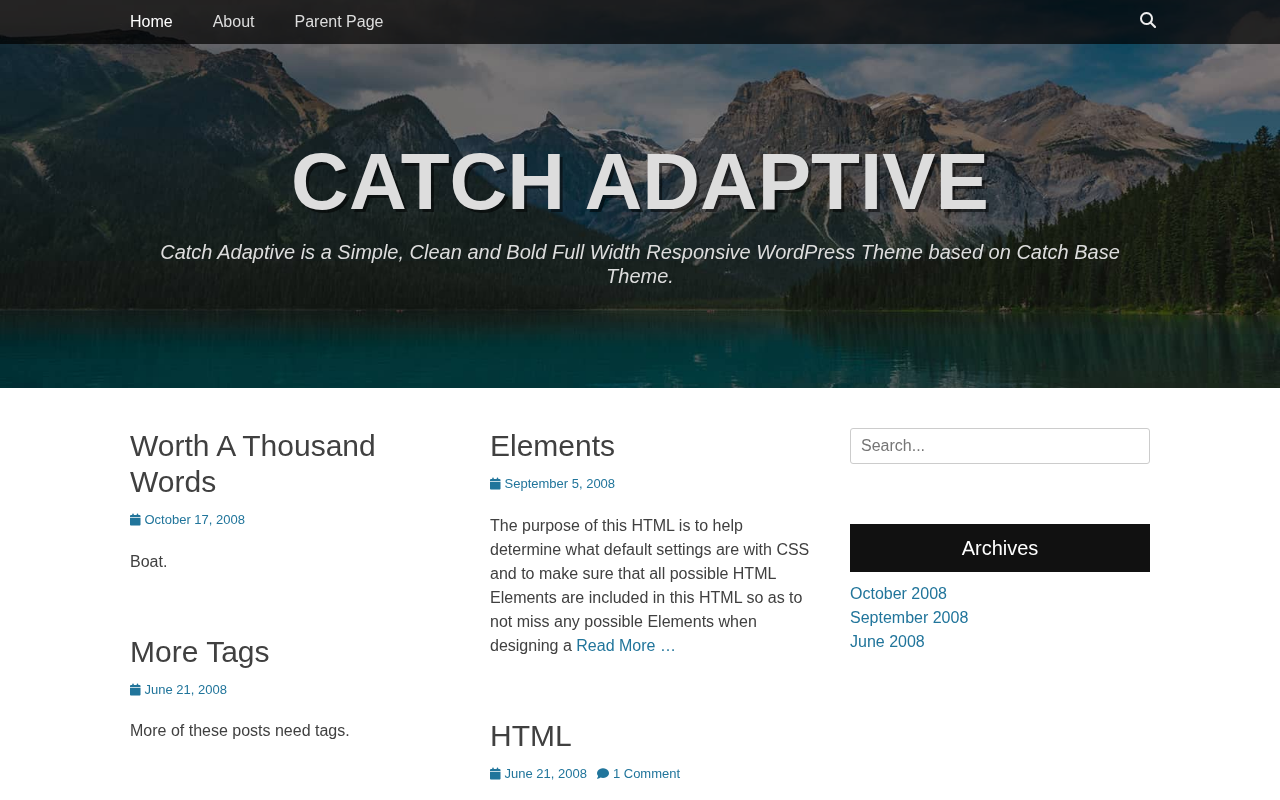
Task: Click the comment bubble icon beside 1 Comment
Action: click(x=603, y=774)
